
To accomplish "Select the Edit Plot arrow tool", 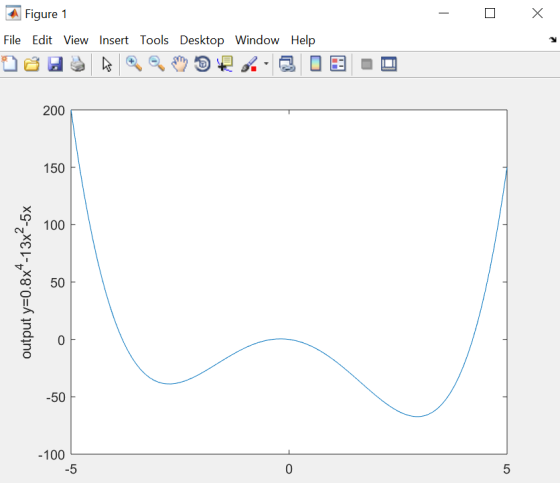I will click(107, 65).
